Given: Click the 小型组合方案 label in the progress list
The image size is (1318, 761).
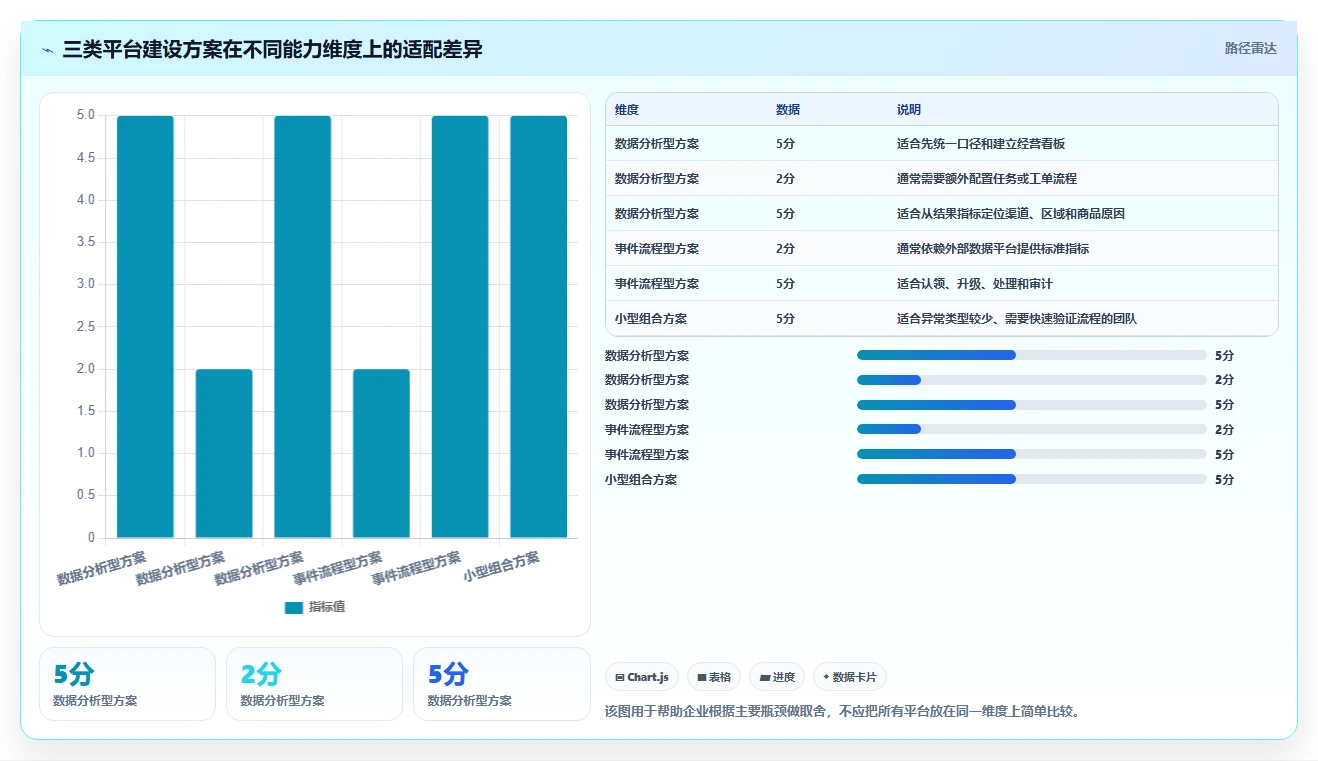Looking at the screenshot, I should pyautogui.click(x=641, y=479).
